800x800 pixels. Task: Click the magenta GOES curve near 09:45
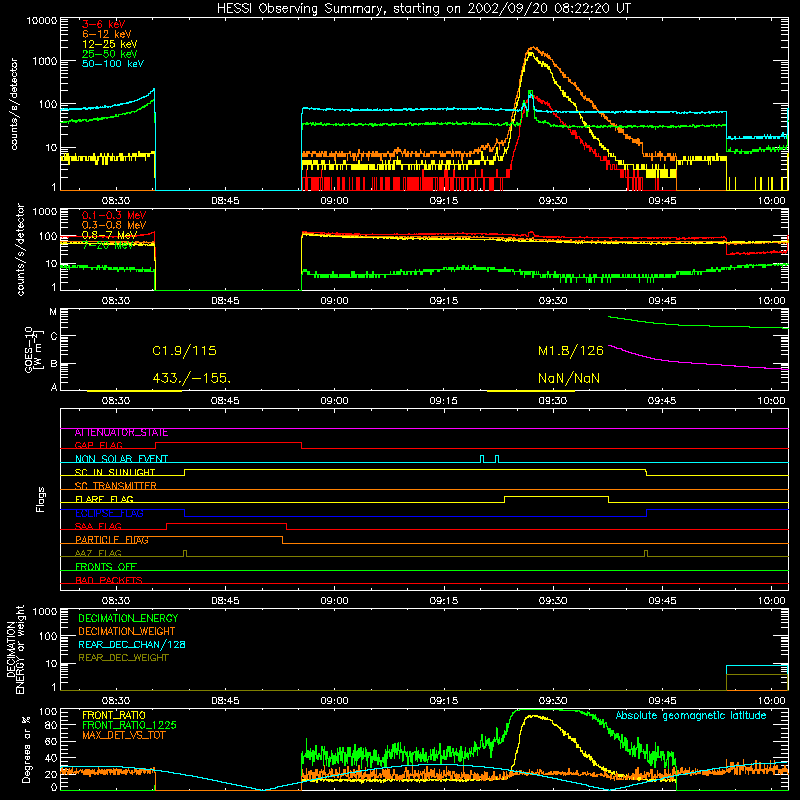tap(662, 360)
